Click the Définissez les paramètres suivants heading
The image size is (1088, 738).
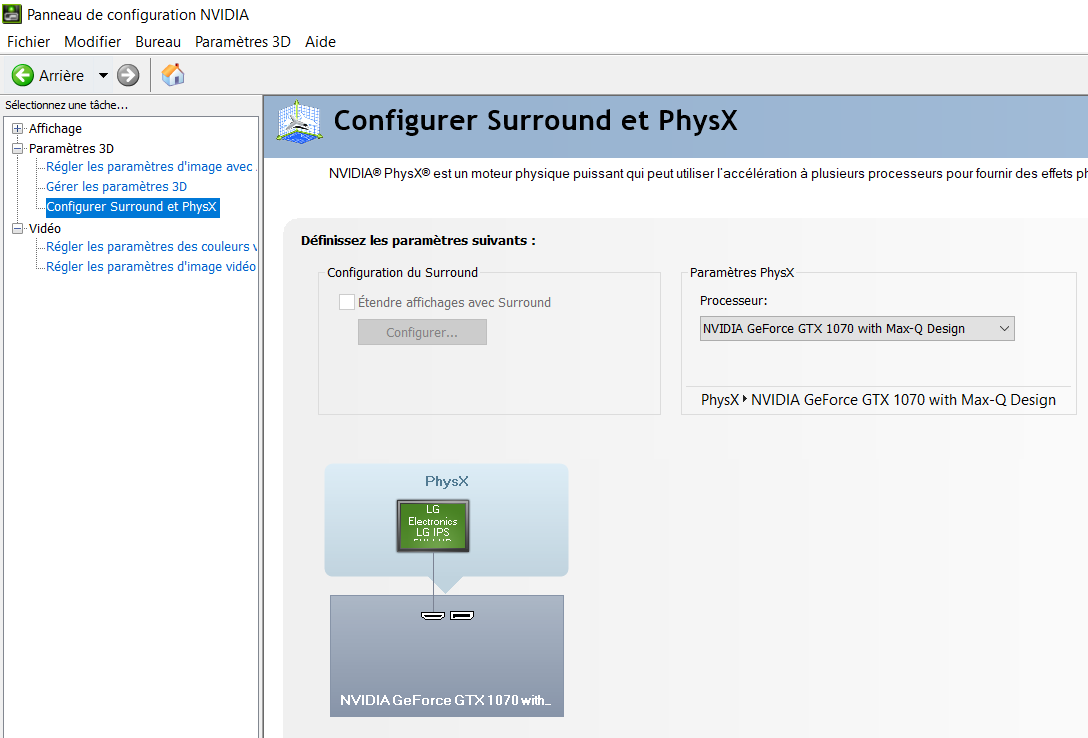418,241
